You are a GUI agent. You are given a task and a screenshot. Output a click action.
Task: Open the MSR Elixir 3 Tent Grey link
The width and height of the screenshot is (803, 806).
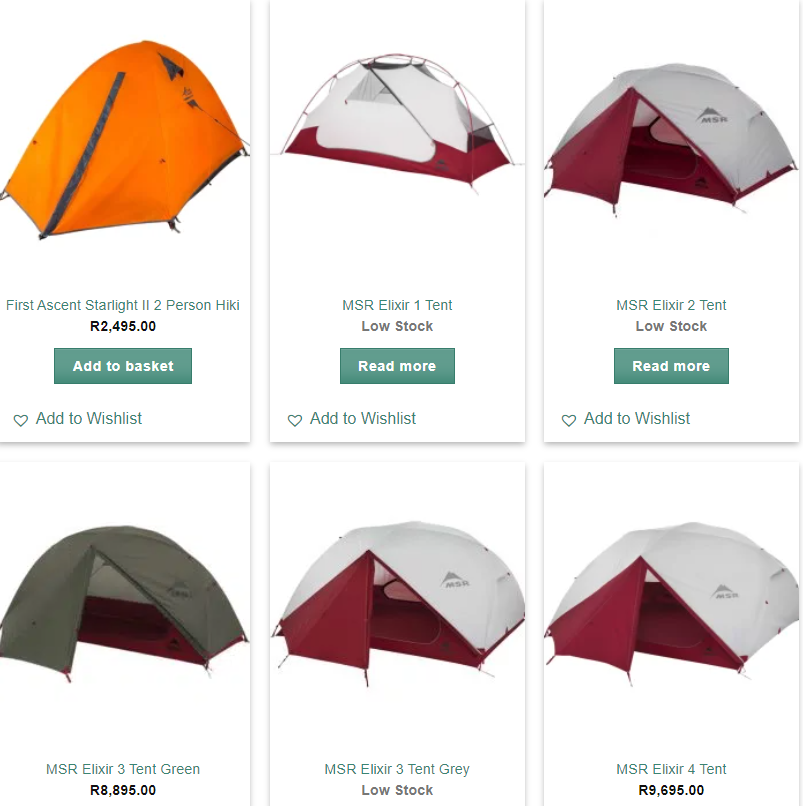(397, 769)
